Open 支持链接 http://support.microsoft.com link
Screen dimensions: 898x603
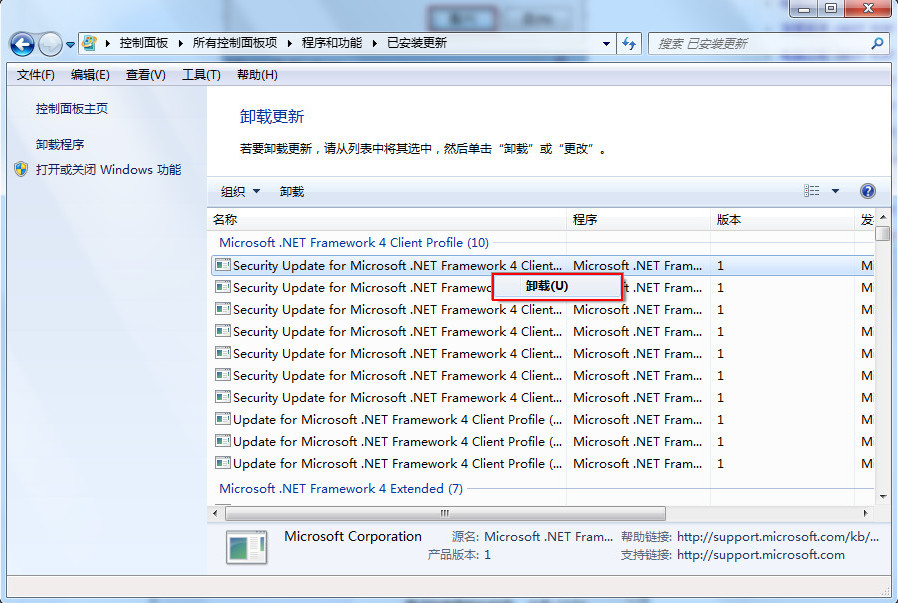(761, 555)
